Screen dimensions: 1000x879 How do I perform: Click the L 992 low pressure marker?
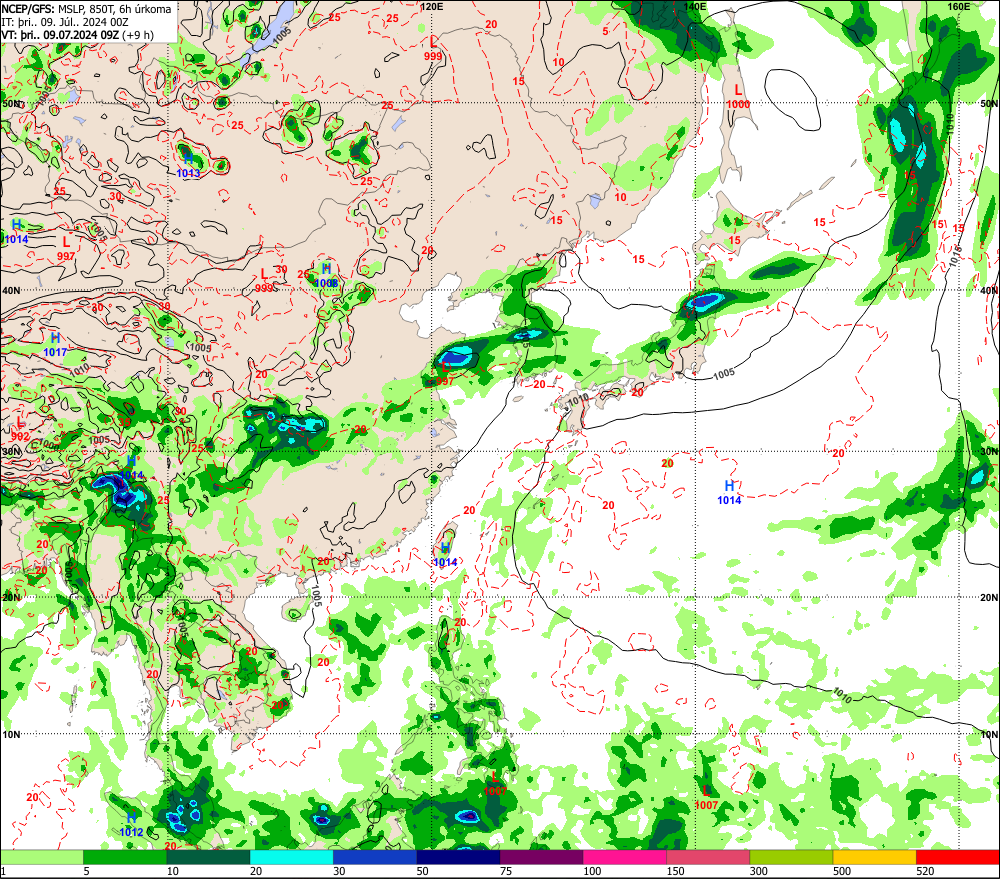point(20,429)
